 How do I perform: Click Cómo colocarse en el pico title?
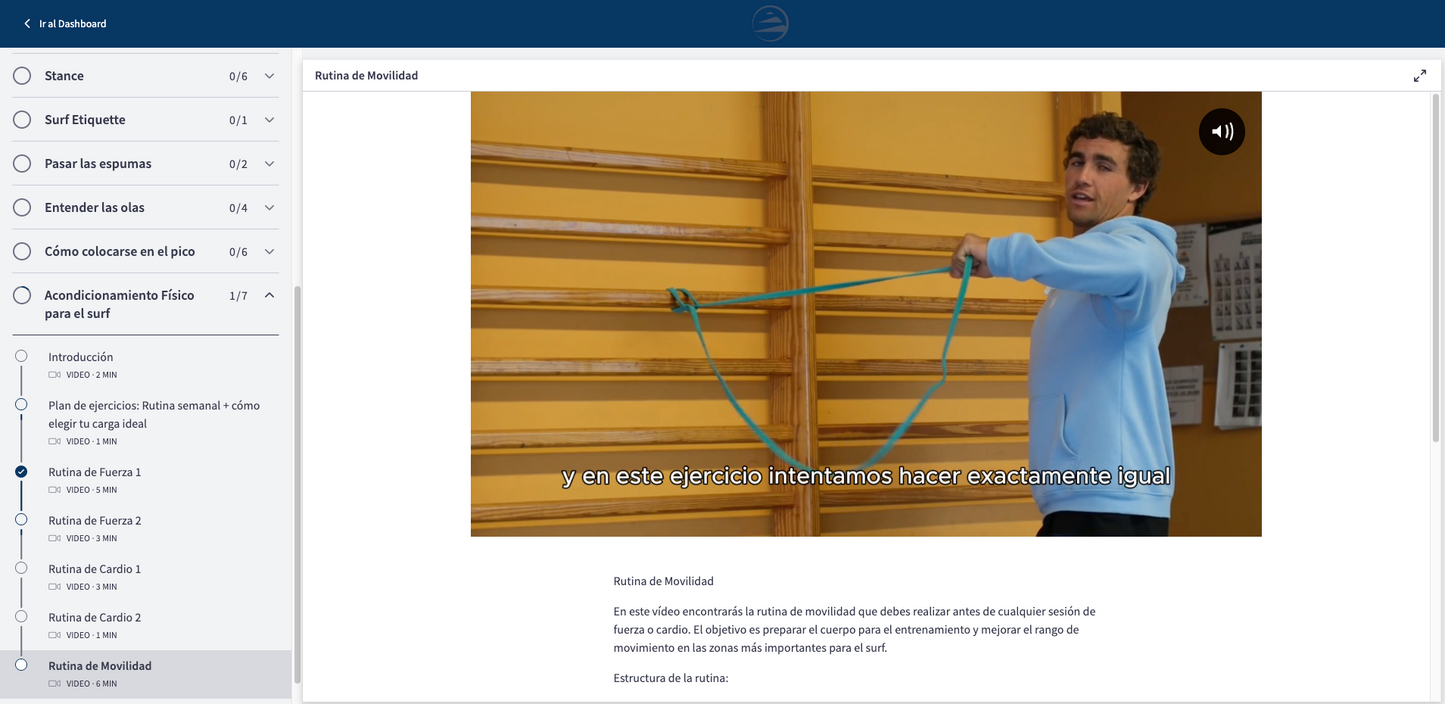pos(120,252)
